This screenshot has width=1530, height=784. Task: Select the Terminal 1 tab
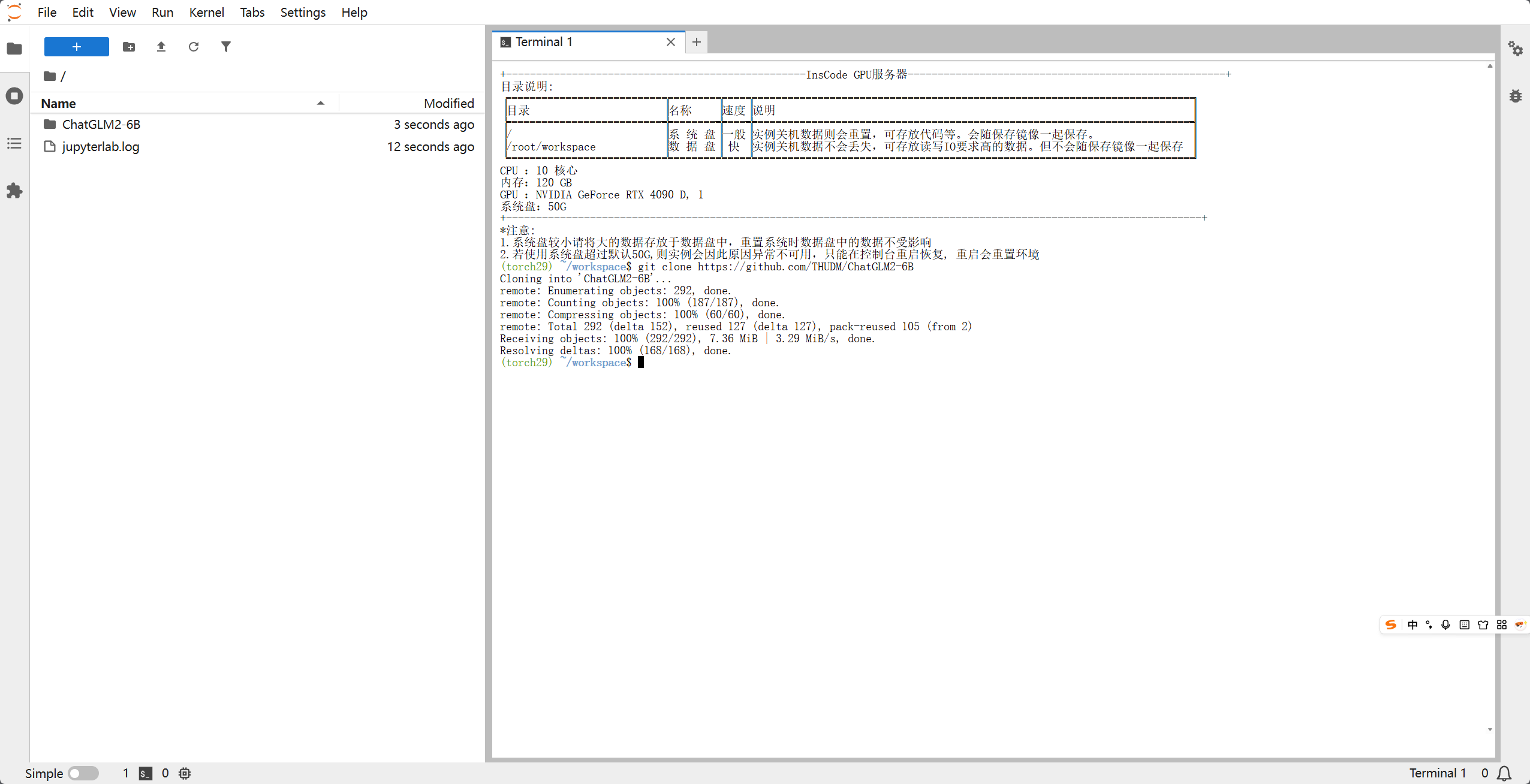(588, 42)
